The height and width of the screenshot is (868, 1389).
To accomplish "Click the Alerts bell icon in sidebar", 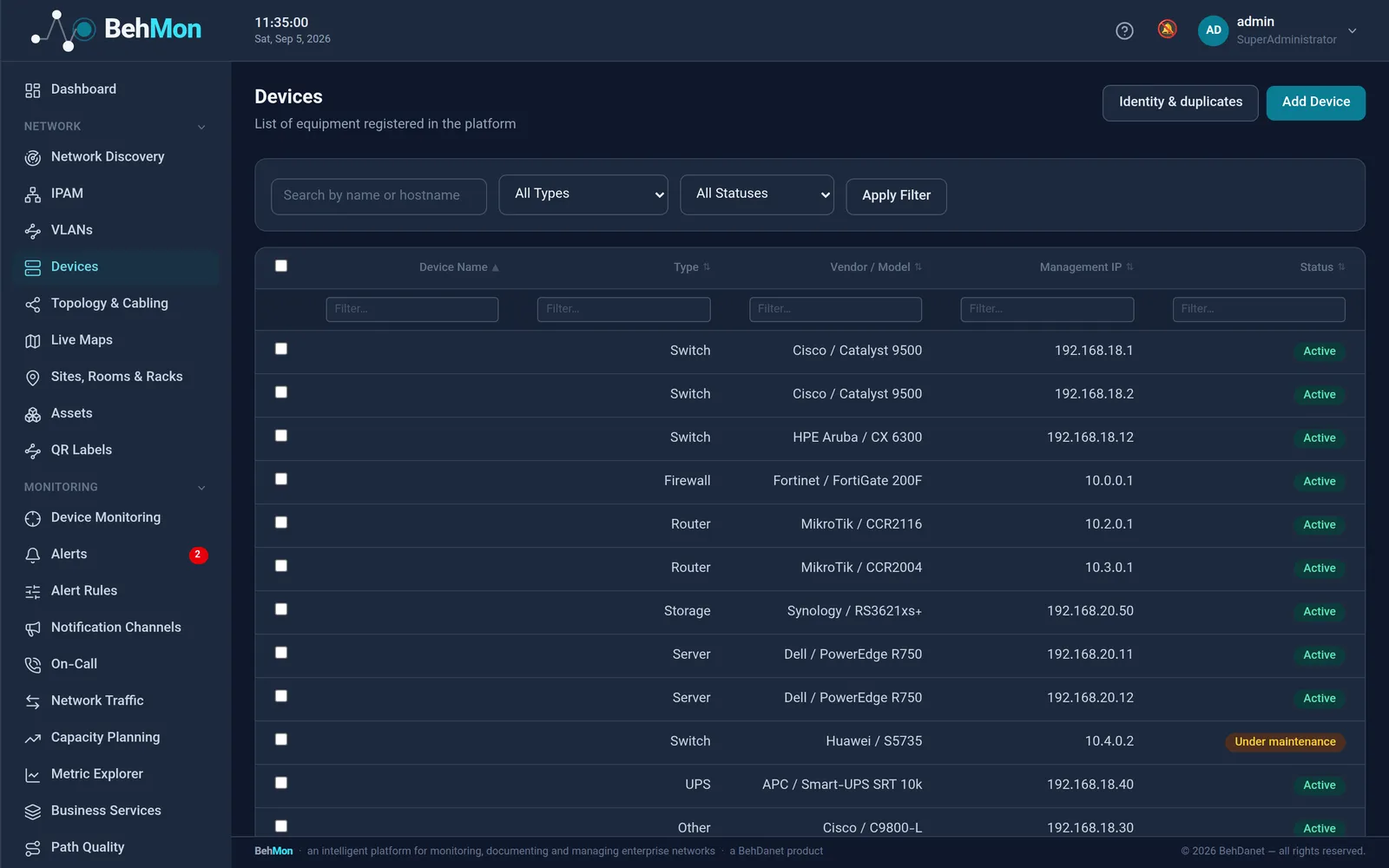I will click(33, 555).
